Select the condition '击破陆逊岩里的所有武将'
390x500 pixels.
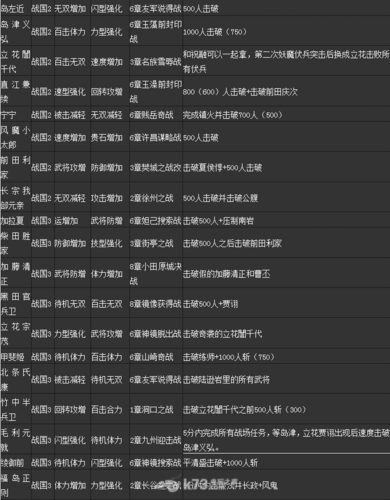[226, 380]
